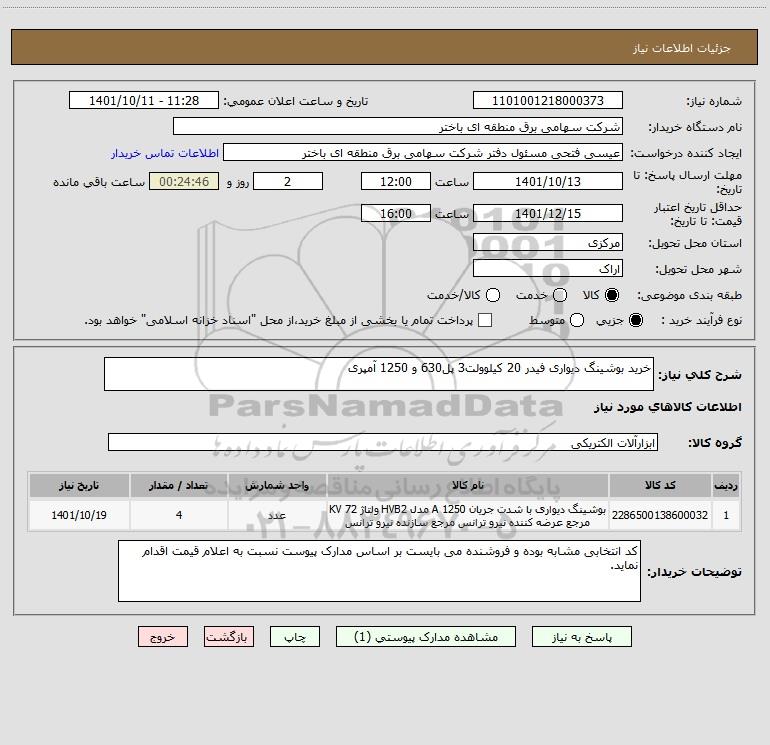Click the buyer organization name field

[398, 127]
